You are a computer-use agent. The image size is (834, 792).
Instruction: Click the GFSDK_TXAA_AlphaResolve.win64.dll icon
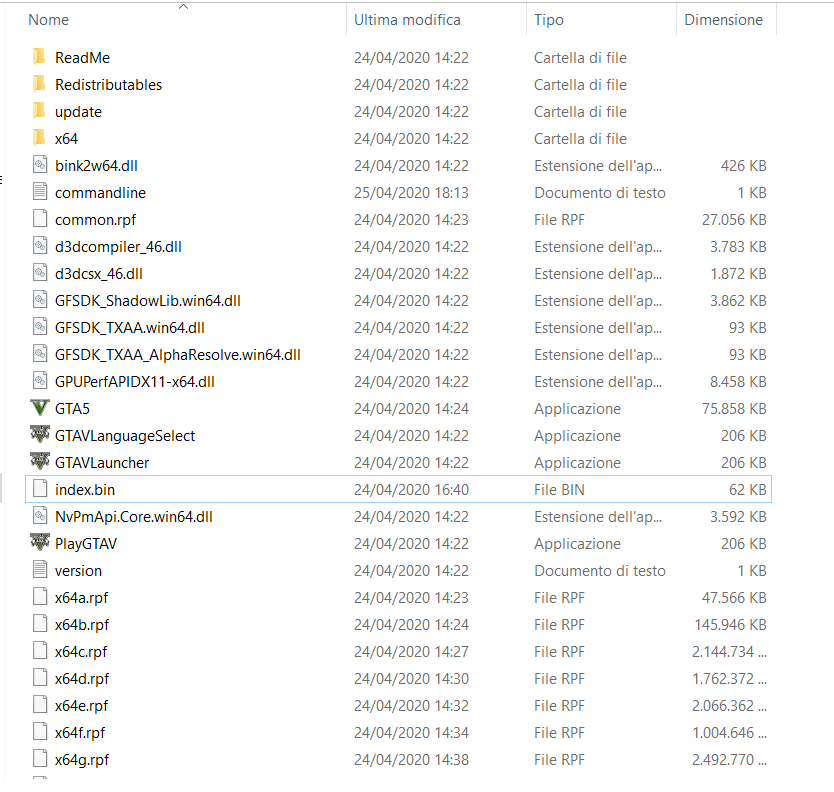click(x=40, y=354)
